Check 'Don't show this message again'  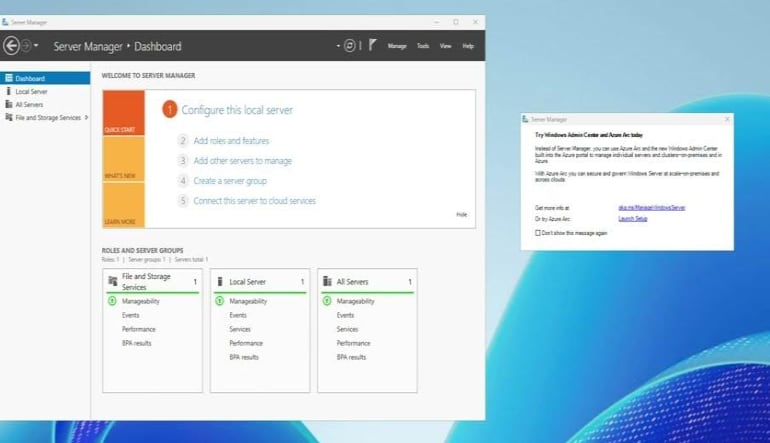[x=539, y=232]
